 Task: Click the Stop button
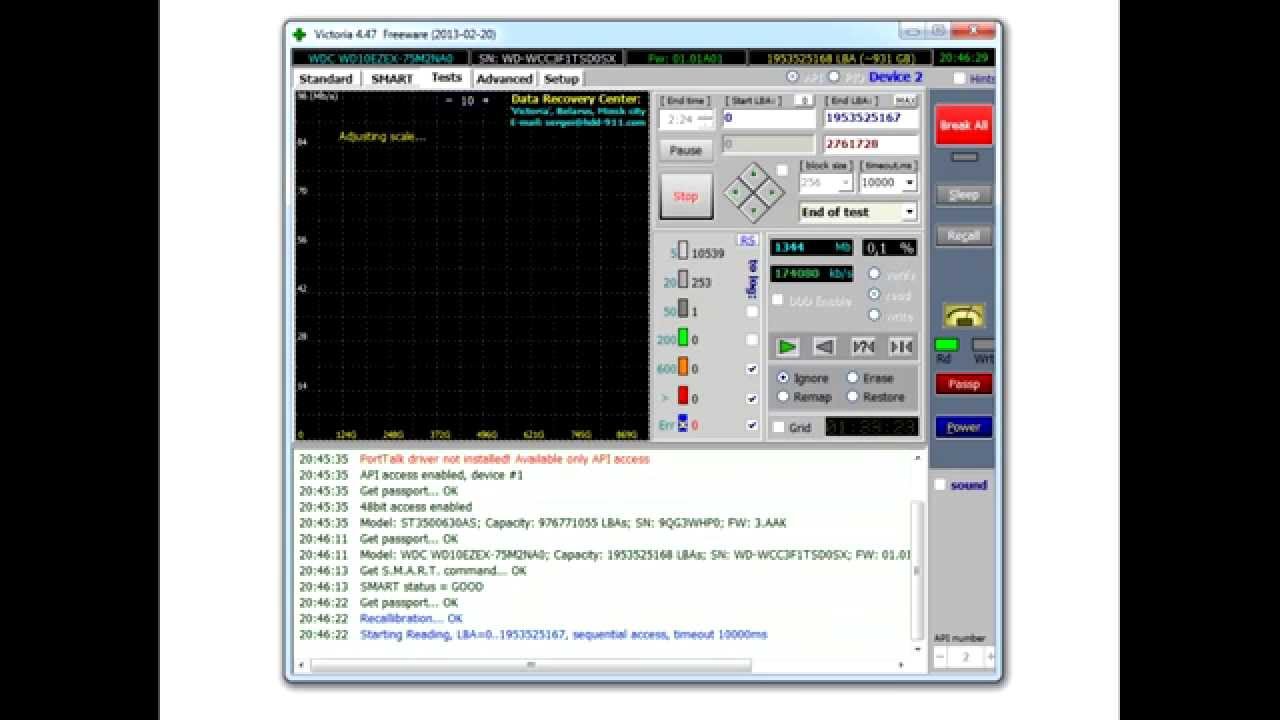[x=686, y=196]
